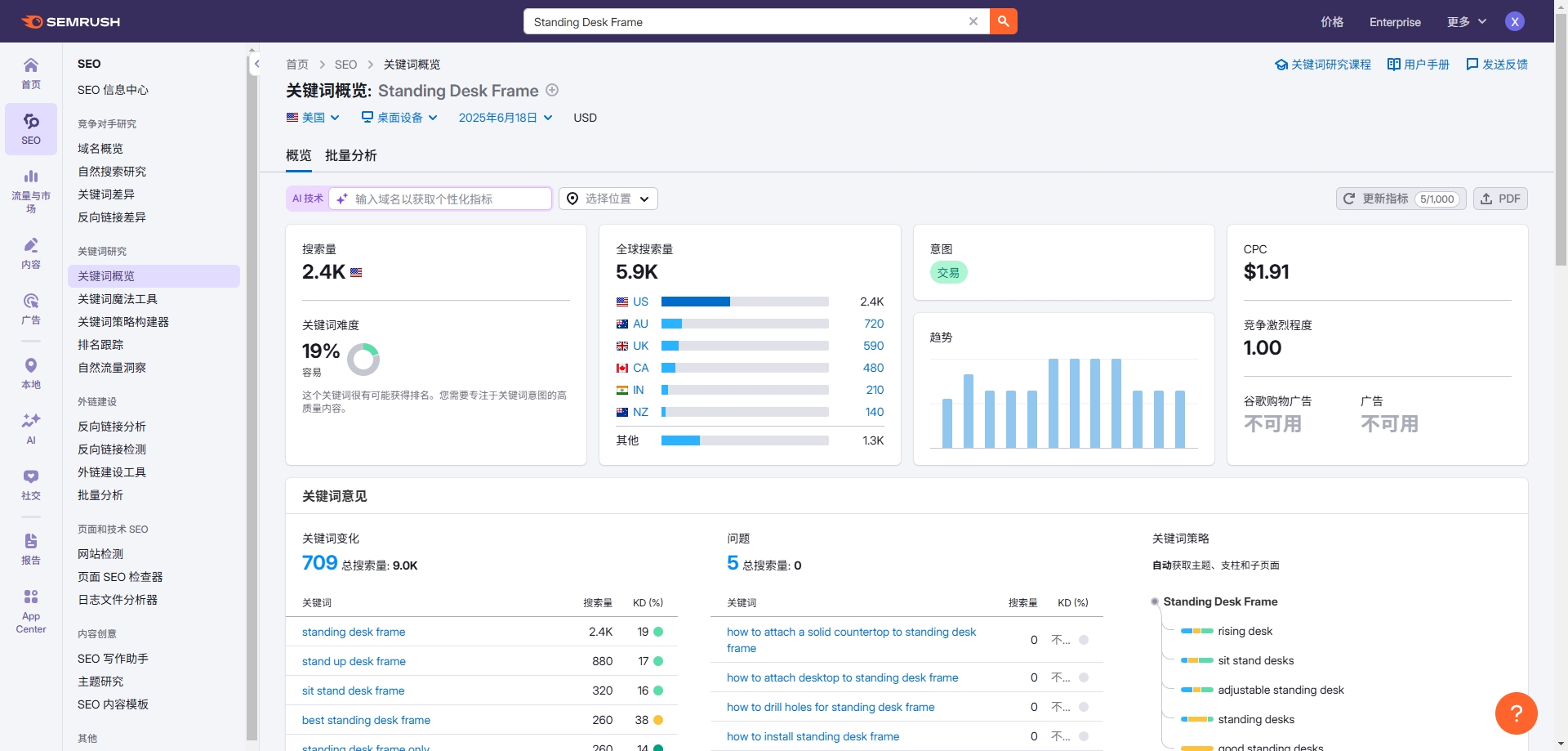Select 'adjustable standing desk' strategy item

coord(1281,690)
